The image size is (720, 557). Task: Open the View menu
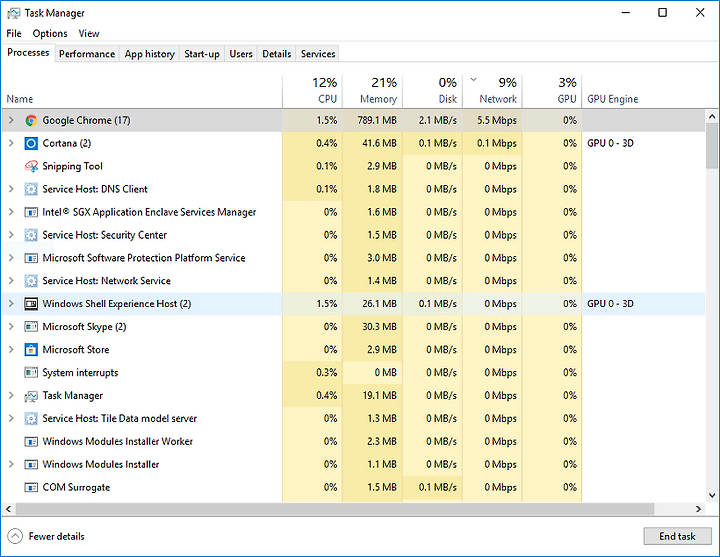89,34
